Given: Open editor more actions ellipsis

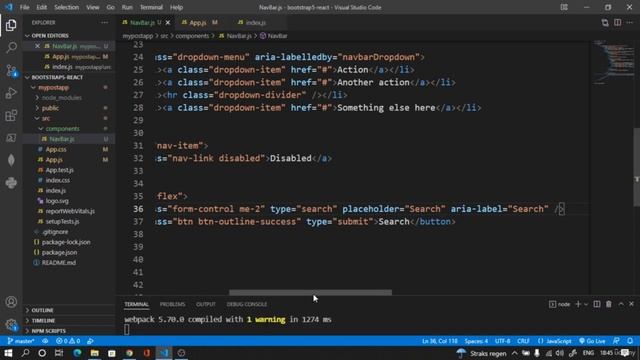Looking at the screenshot, I should point(630,22).
